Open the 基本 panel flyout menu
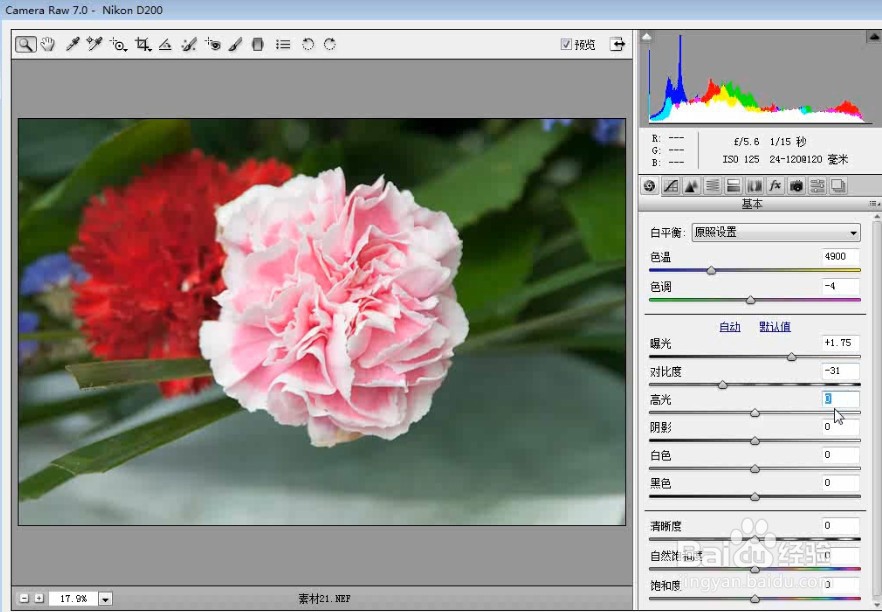The width and height of the screenshot is (882, 612). (873, 204)
